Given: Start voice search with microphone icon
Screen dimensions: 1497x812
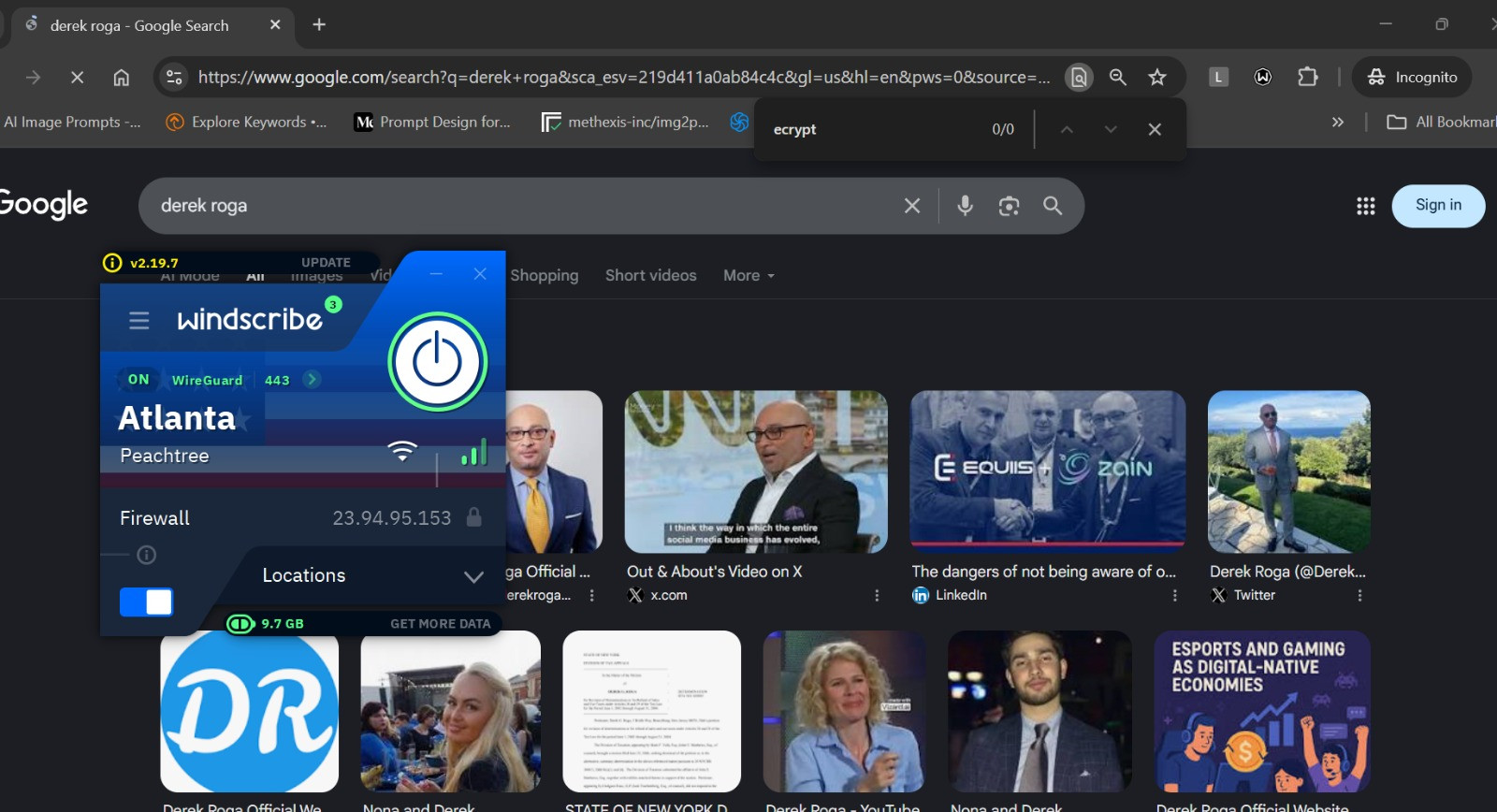Looking at the screenshot, I should 965,206.
